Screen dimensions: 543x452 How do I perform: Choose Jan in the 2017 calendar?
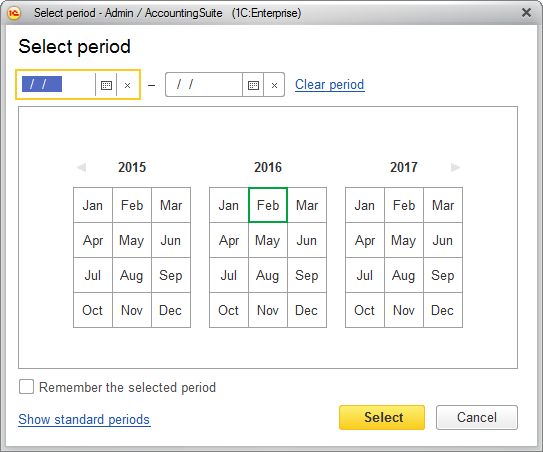(x=365, y=205)
